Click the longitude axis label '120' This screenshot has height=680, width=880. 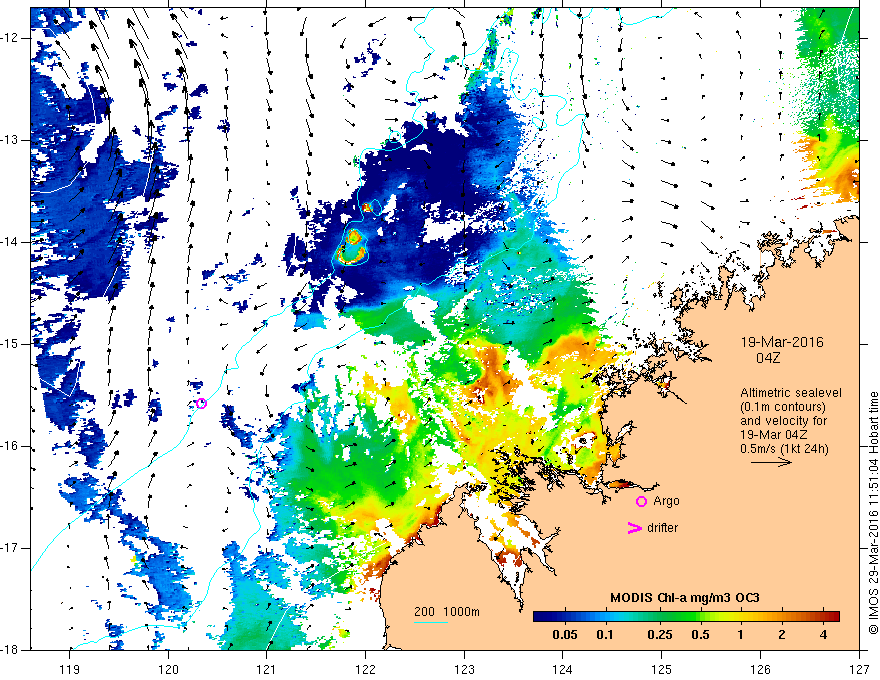pos(168,669)
